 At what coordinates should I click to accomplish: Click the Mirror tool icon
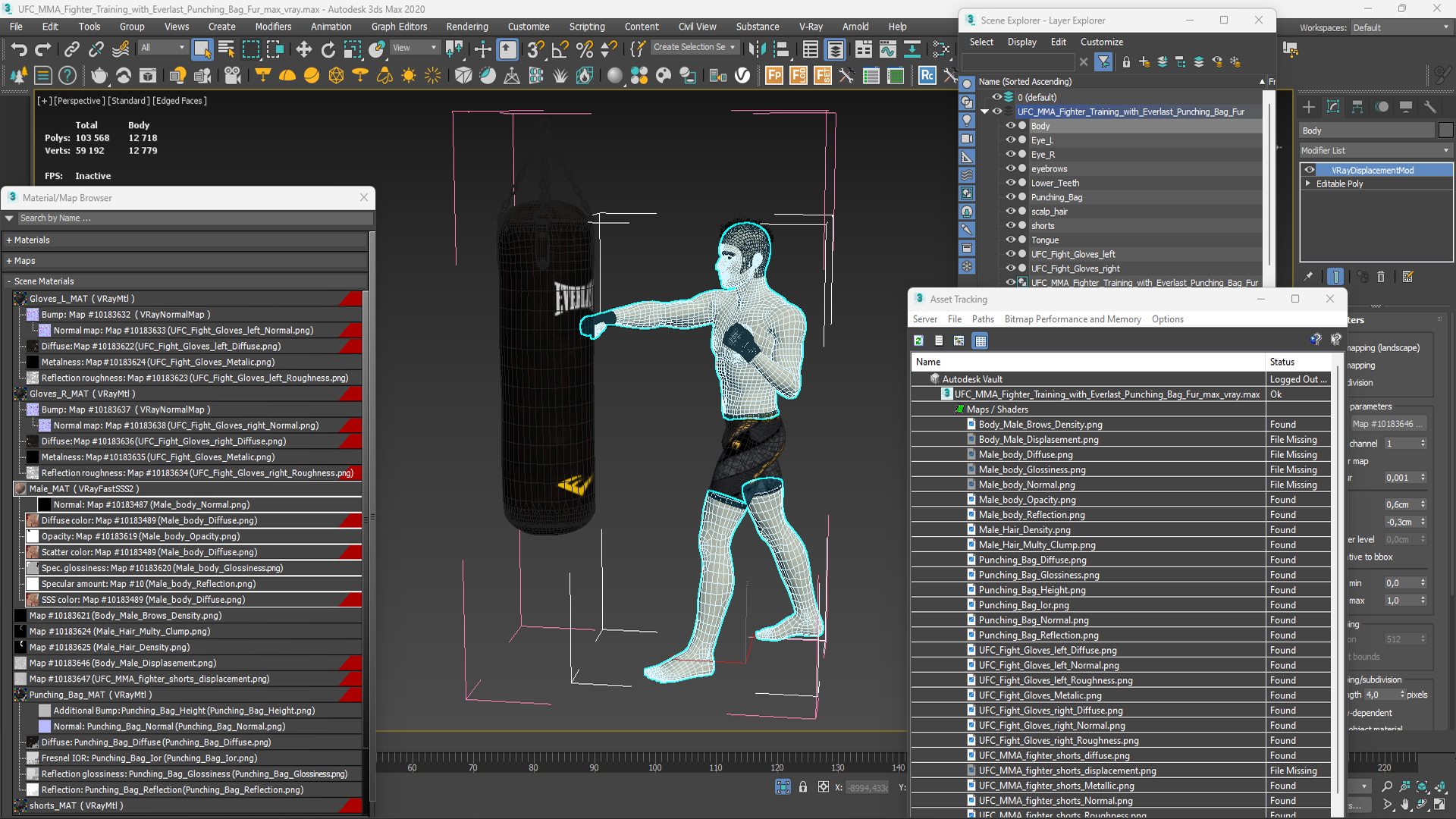[756, 50]
